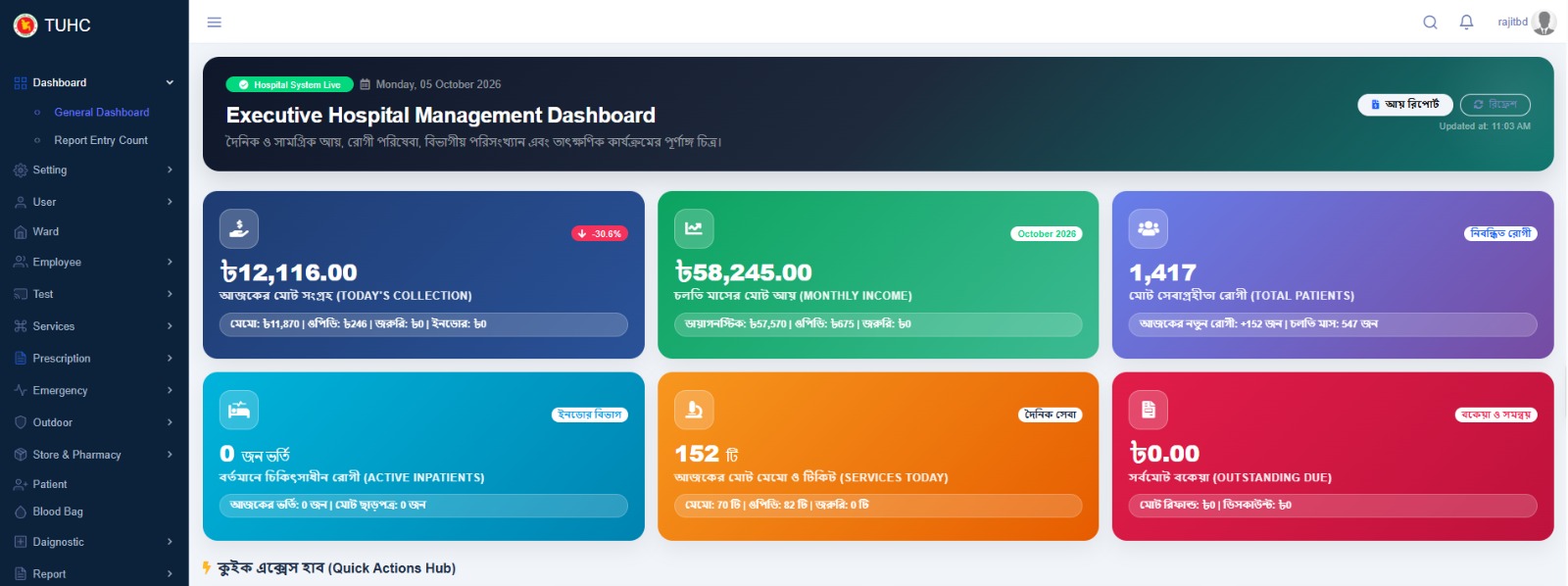This screenshot has height=586, width=1568.
Task: Click the Updated at: 11:03 AM text
Action: click(x=1485, y=126)
